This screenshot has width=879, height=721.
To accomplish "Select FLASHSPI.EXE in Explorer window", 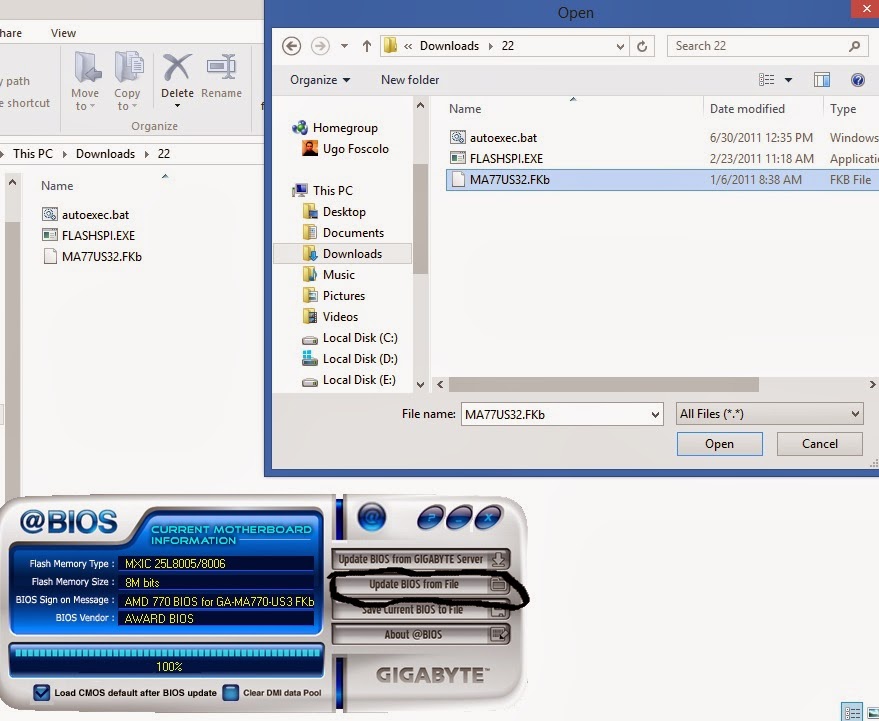I will coord(89,235).
